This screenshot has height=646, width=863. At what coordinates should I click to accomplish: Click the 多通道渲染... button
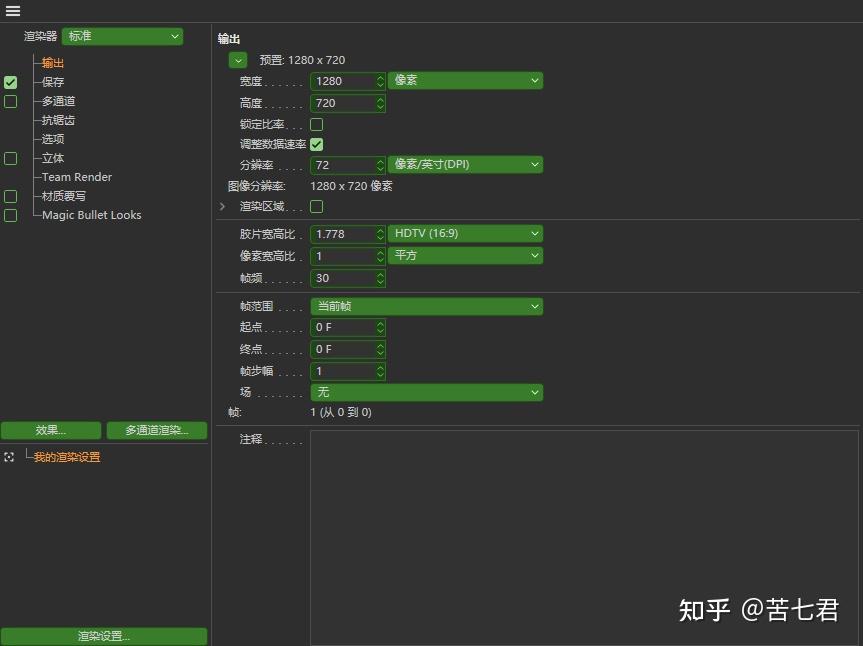(x=156, y=430)
